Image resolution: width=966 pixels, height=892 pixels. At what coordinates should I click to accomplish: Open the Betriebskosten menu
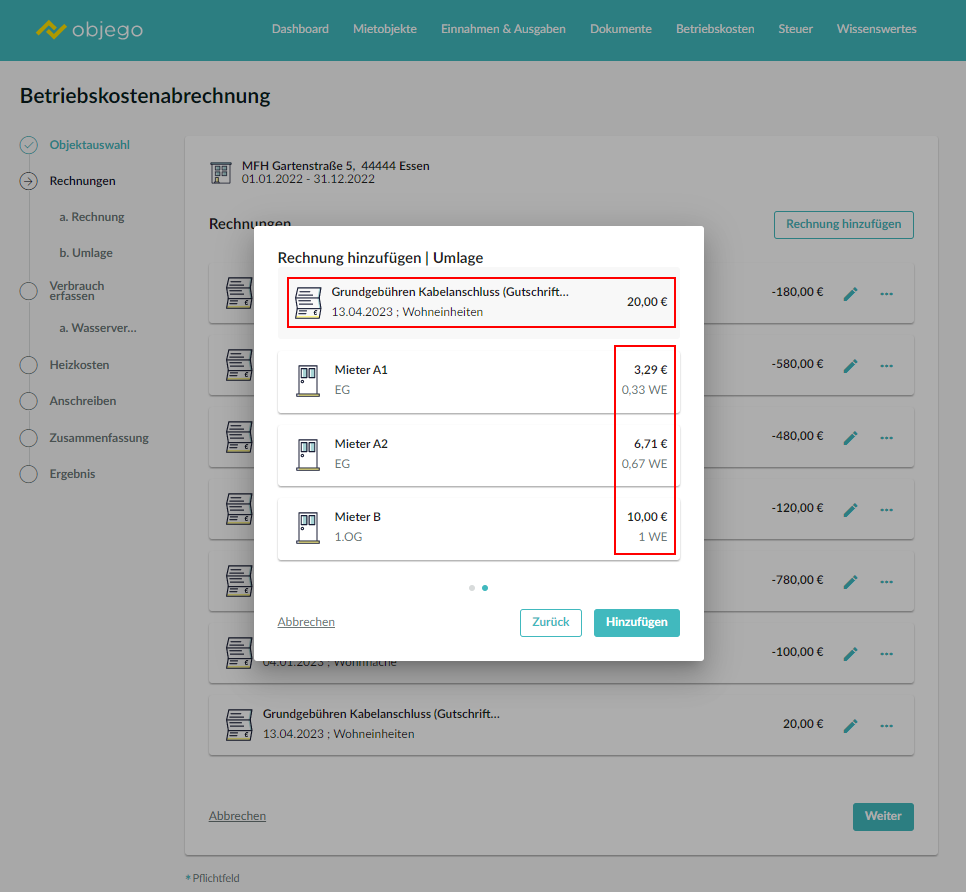pyautogui.click(x=715, y=29)
